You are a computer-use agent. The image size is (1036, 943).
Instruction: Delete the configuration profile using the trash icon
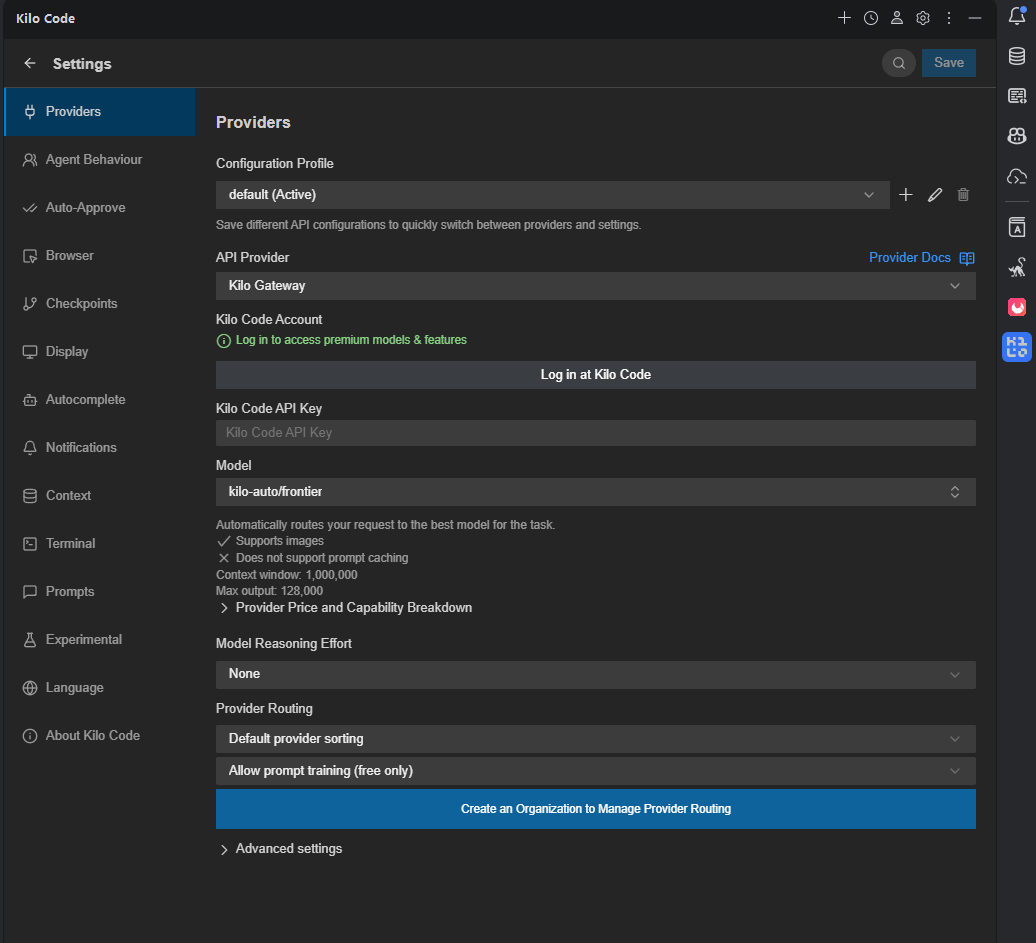[963, 195]
